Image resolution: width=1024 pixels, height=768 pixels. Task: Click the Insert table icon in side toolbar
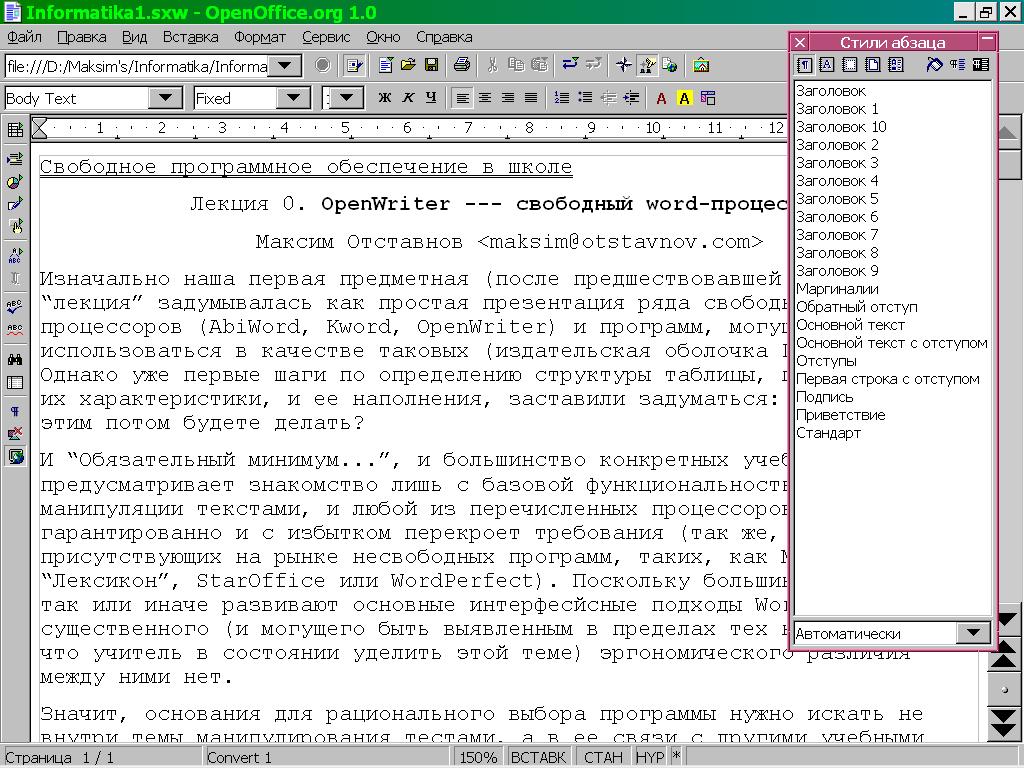point(15,130)
